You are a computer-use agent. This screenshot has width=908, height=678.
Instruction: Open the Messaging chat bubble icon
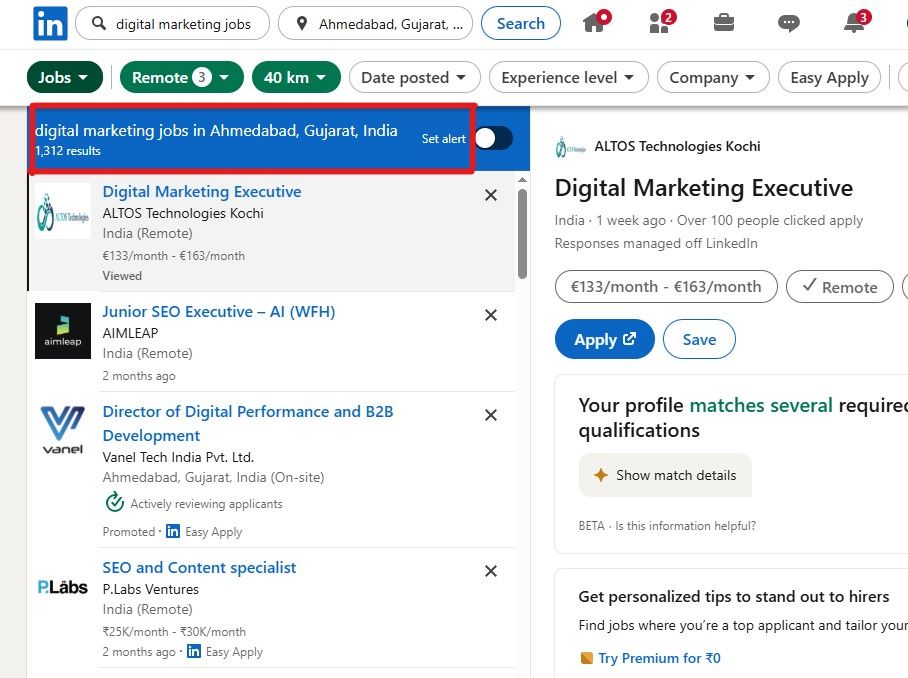tap(789, 24)
